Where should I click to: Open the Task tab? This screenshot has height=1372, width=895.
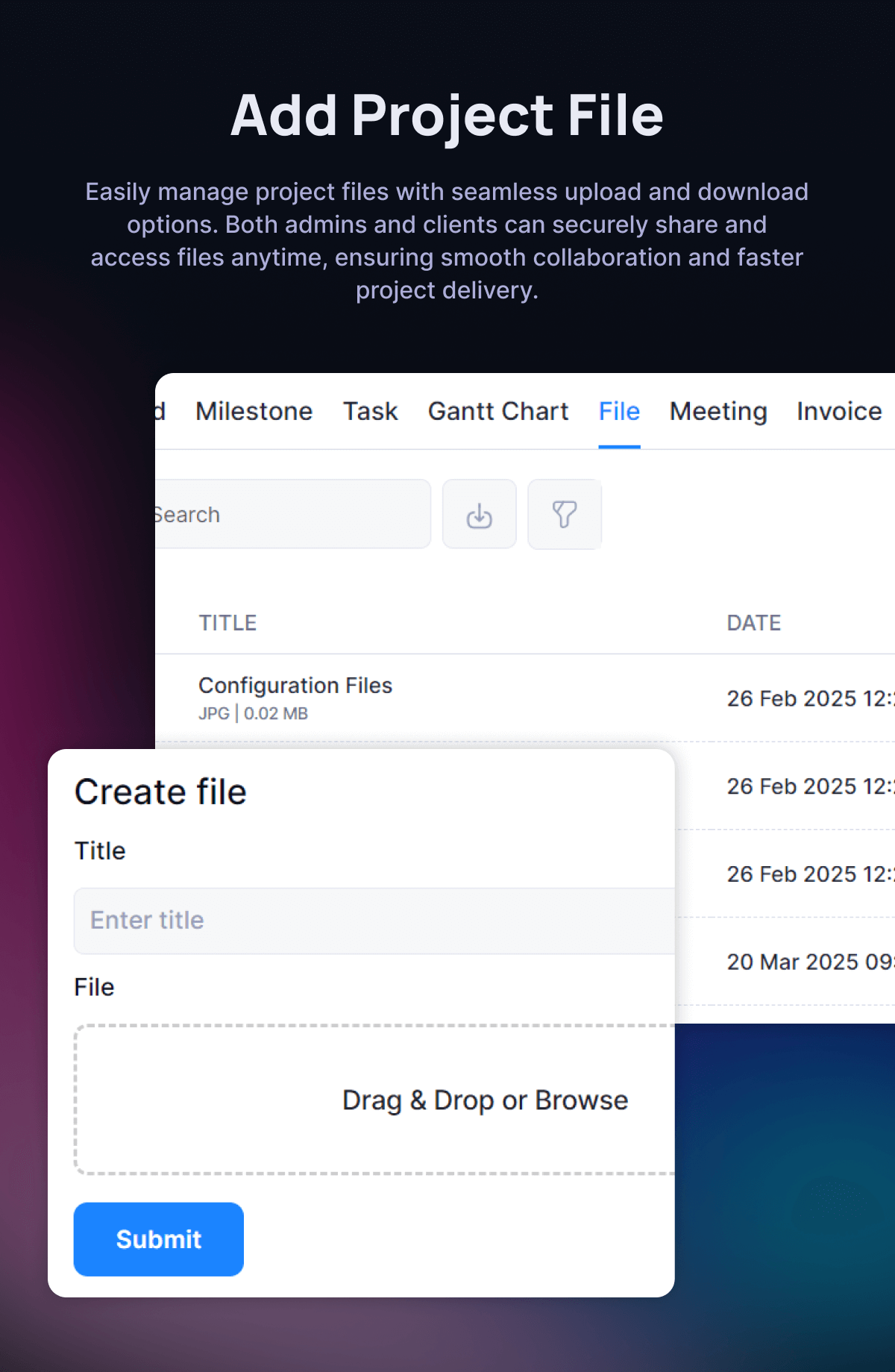point(370,411)
